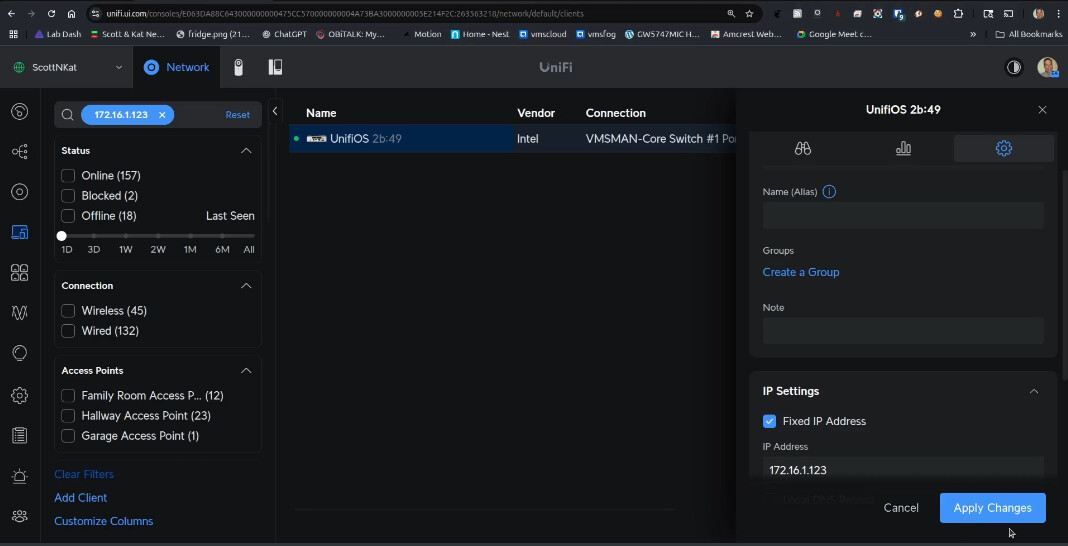Click the Add Client link
The image size is (1068, 546).
(80, 498)
